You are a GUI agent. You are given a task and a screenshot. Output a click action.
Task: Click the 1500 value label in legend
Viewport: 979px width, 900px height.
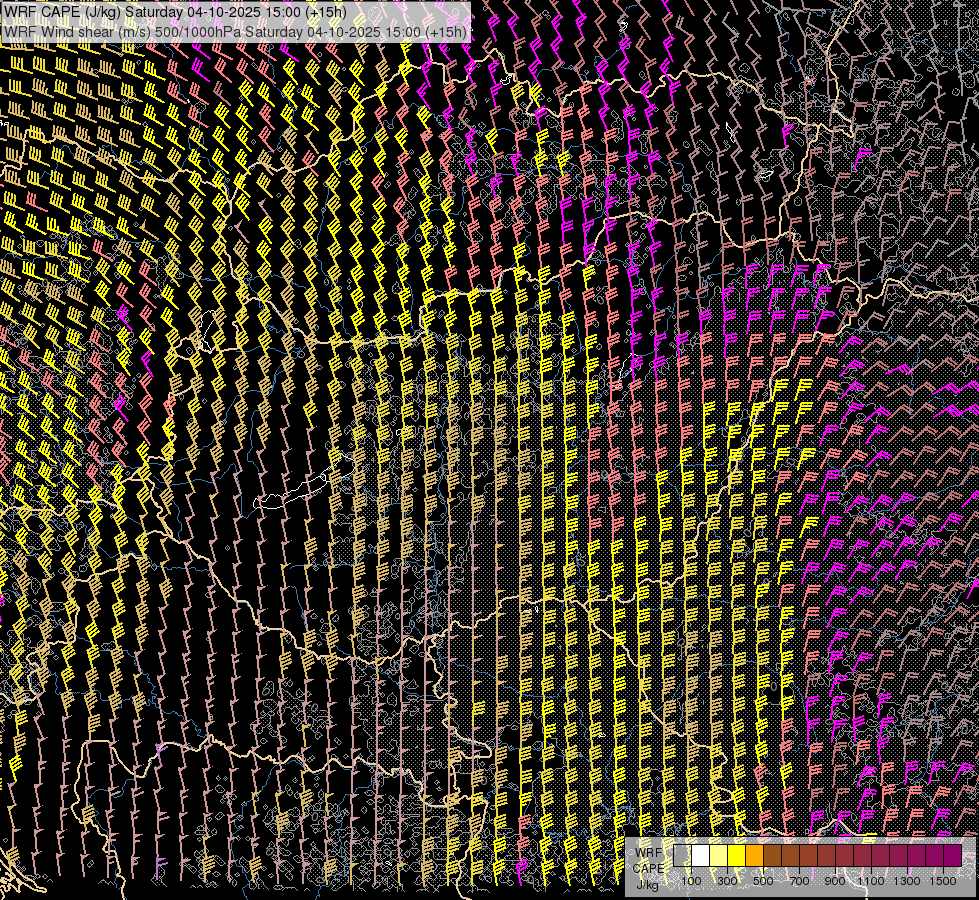click(x=943, y=881)
